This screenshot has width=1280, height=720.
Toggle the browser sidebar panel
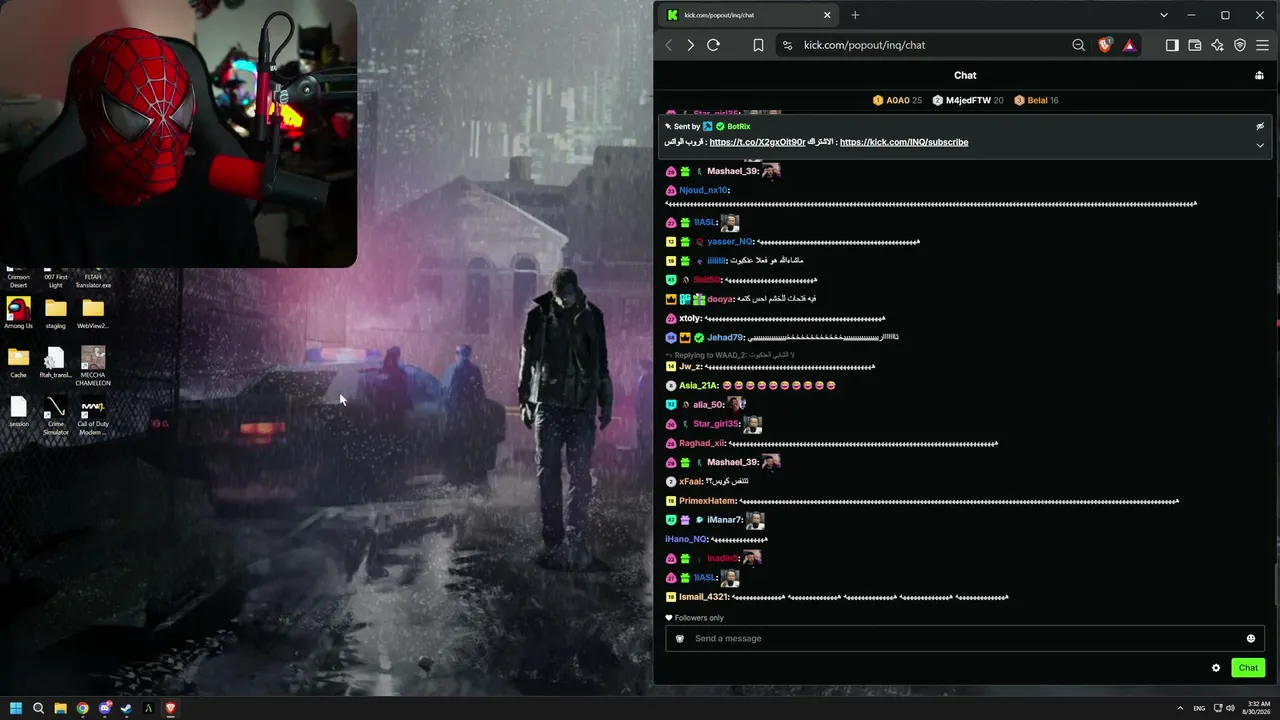click(x=1172, y=45)
